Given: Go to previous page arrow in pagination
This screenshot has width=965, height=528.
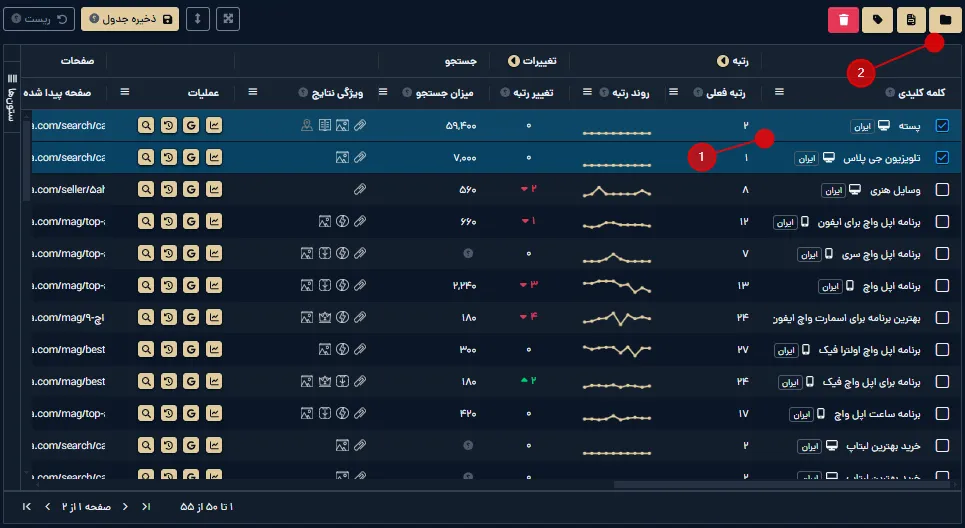Looking at the screenshot, I should pyautogui.click(x=47, y=506).
